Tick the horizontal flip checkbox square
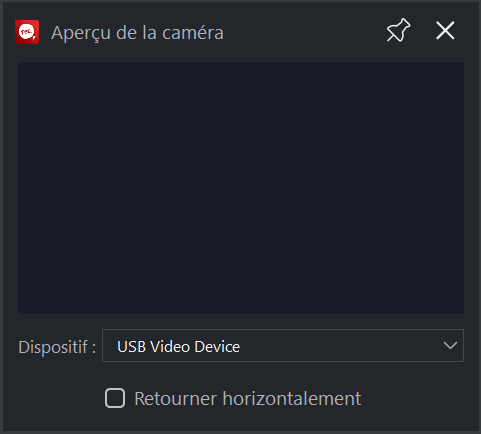Image resolution: width=481 pixels, height=434 pixels. [x=115, y=398]
